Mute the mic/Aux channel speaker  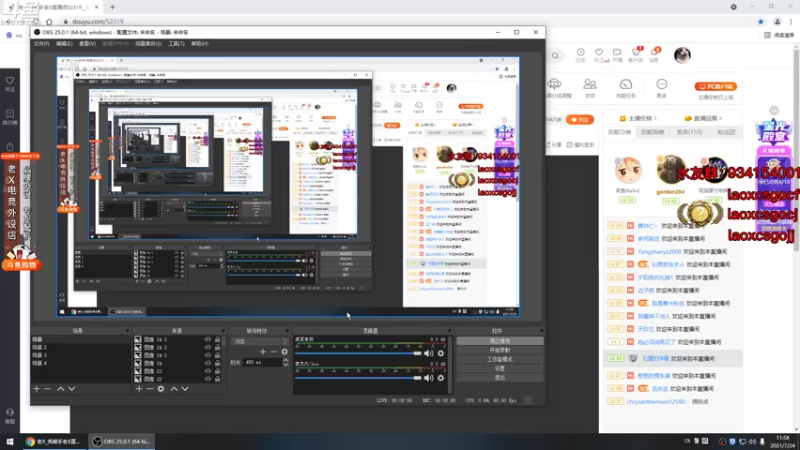[429, 378]
